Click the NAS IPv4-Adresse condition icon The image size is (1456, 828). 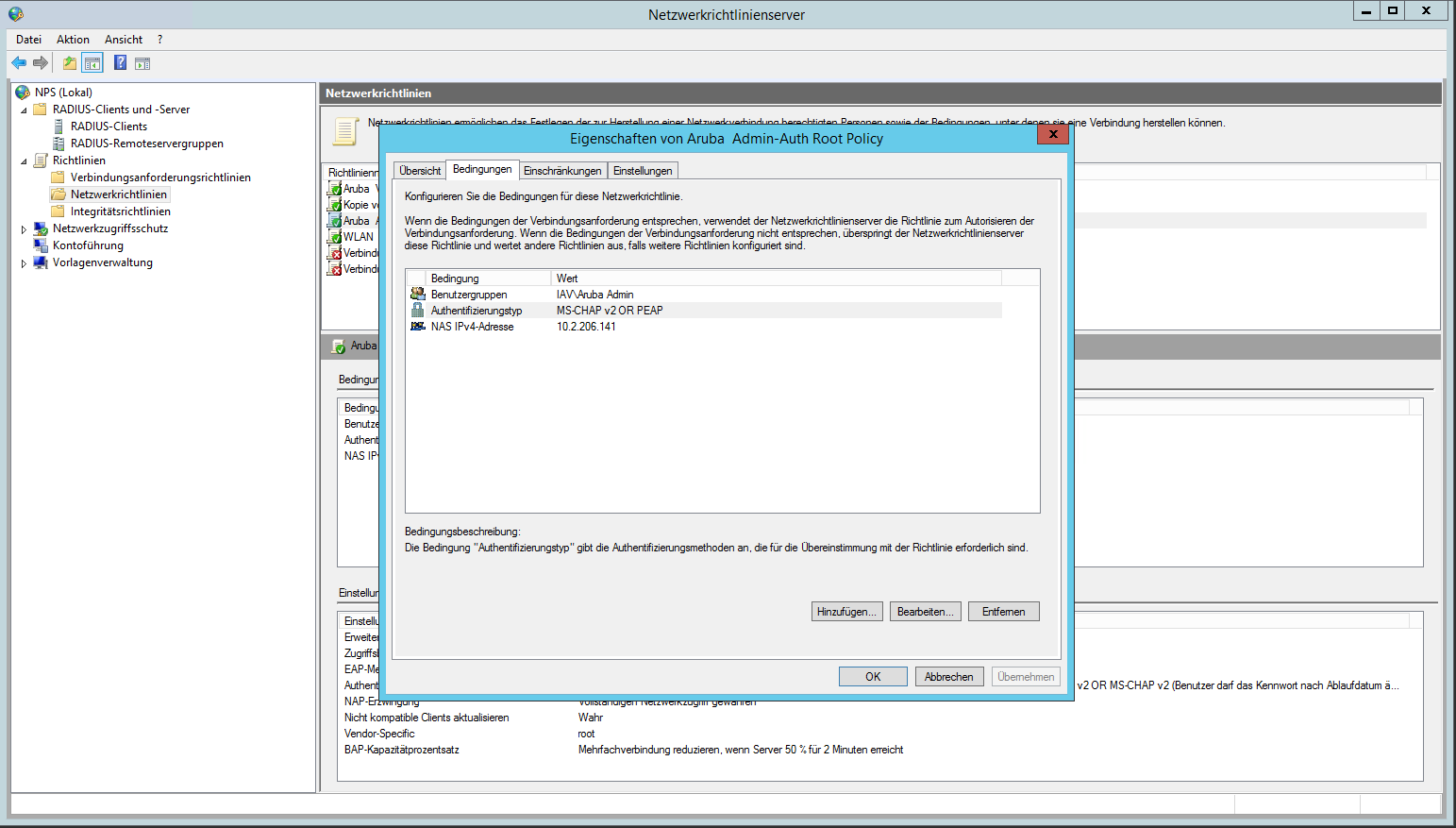[x=417, y=327]
